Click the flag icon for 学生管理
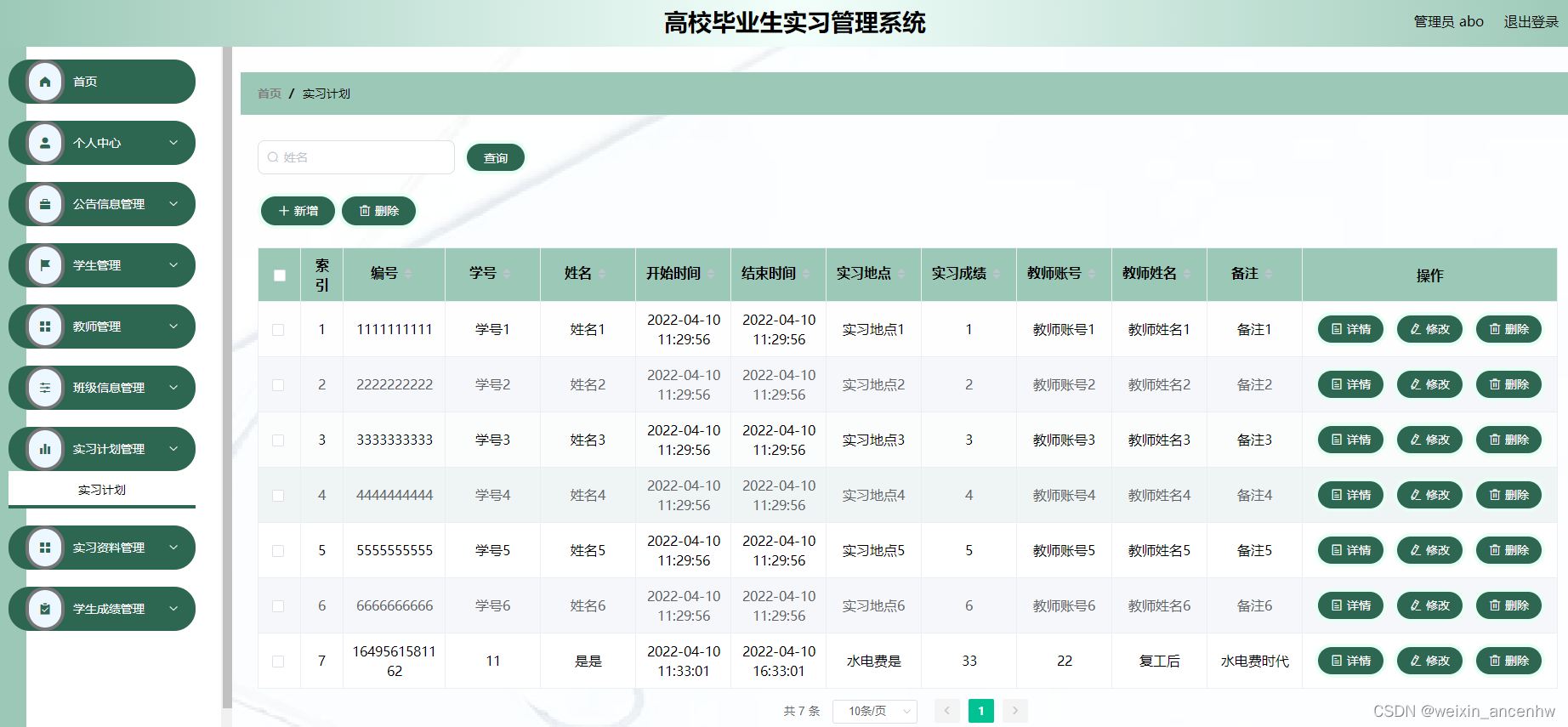This screenshot has width=1568, height=727. [x=45, y=265]
